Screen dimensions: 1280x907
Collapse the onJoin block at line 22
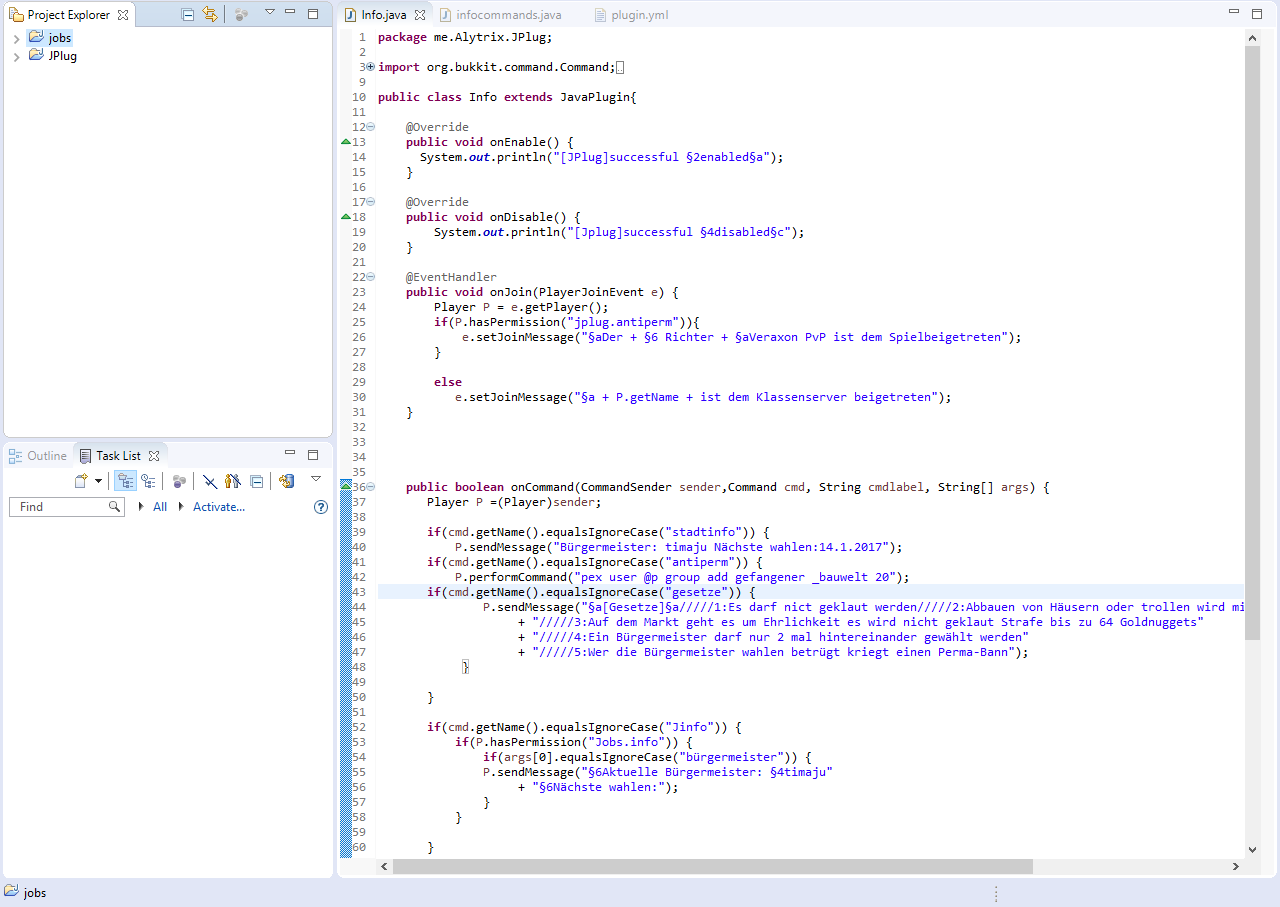pos(371,277)
